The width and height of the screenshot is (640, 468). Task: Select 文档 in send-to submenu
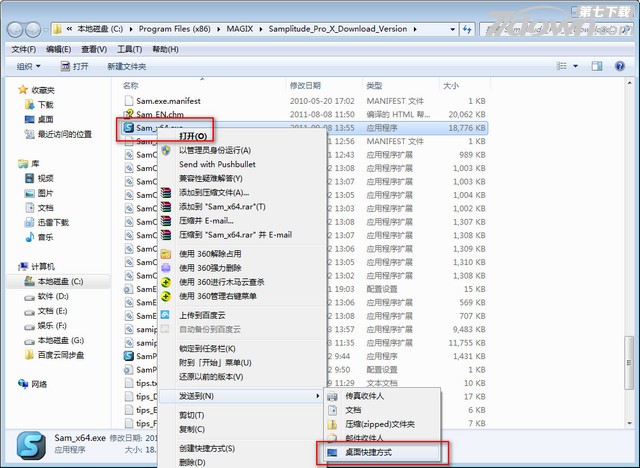(x=382, y=410)
